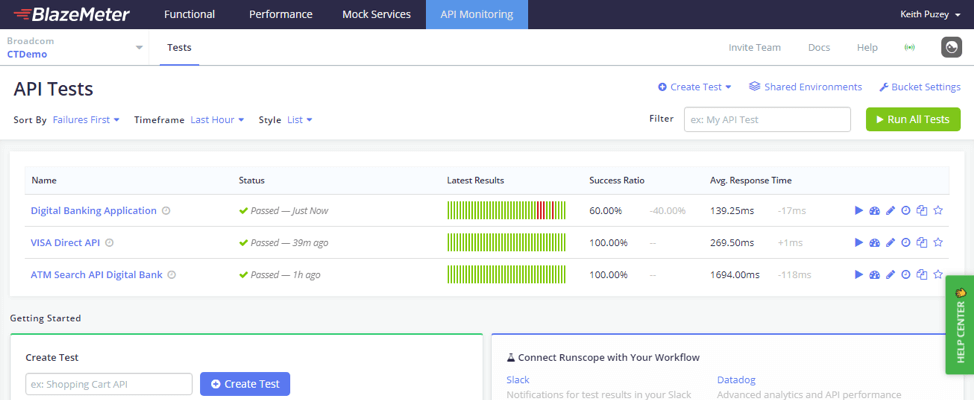Open schedule clock for ATM Search API
The image size is (974, 400).
coord(906,275)
